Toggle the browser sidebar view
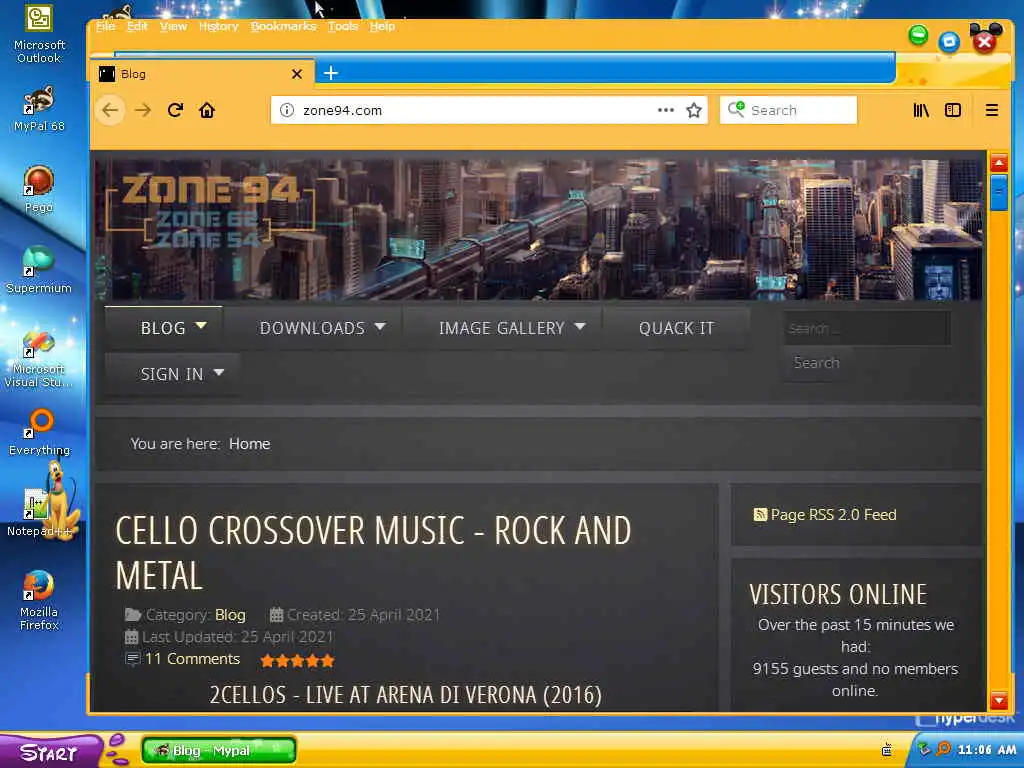 (x=953, y=110)
